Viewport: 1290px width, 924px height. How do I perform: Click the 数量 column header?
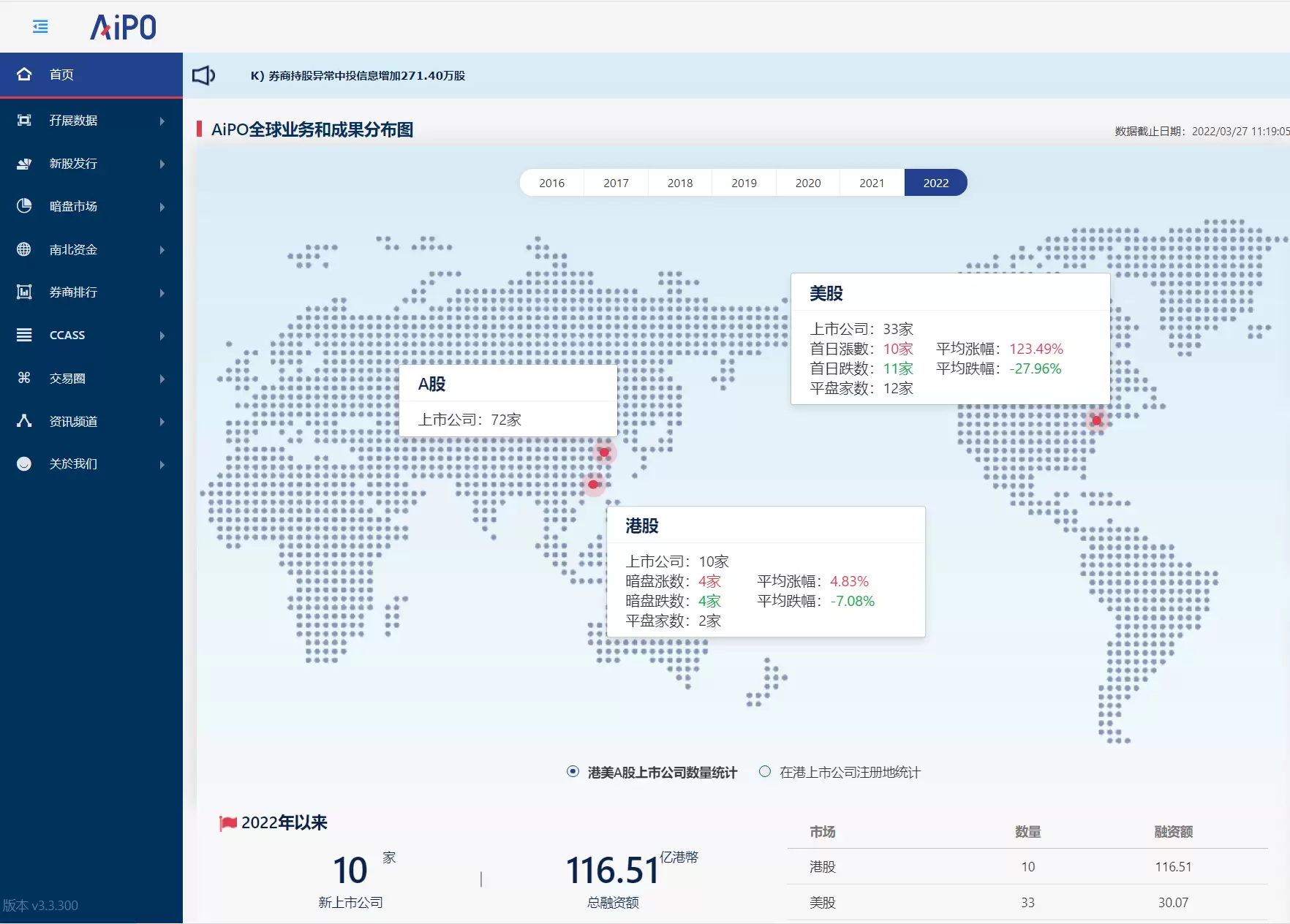[x=1028, y=832]
